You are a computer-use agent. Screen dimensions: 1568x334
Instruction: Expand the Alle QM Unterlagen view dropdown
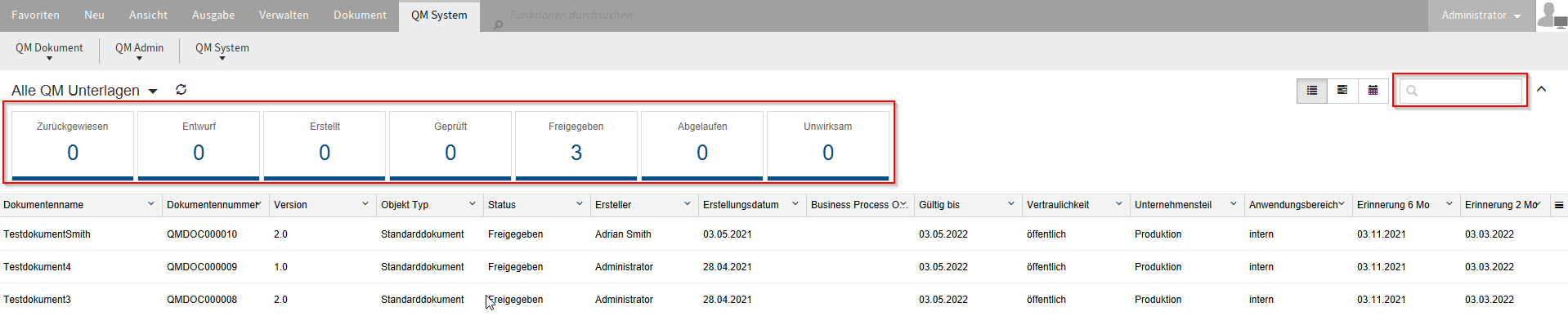coord(153,91)
